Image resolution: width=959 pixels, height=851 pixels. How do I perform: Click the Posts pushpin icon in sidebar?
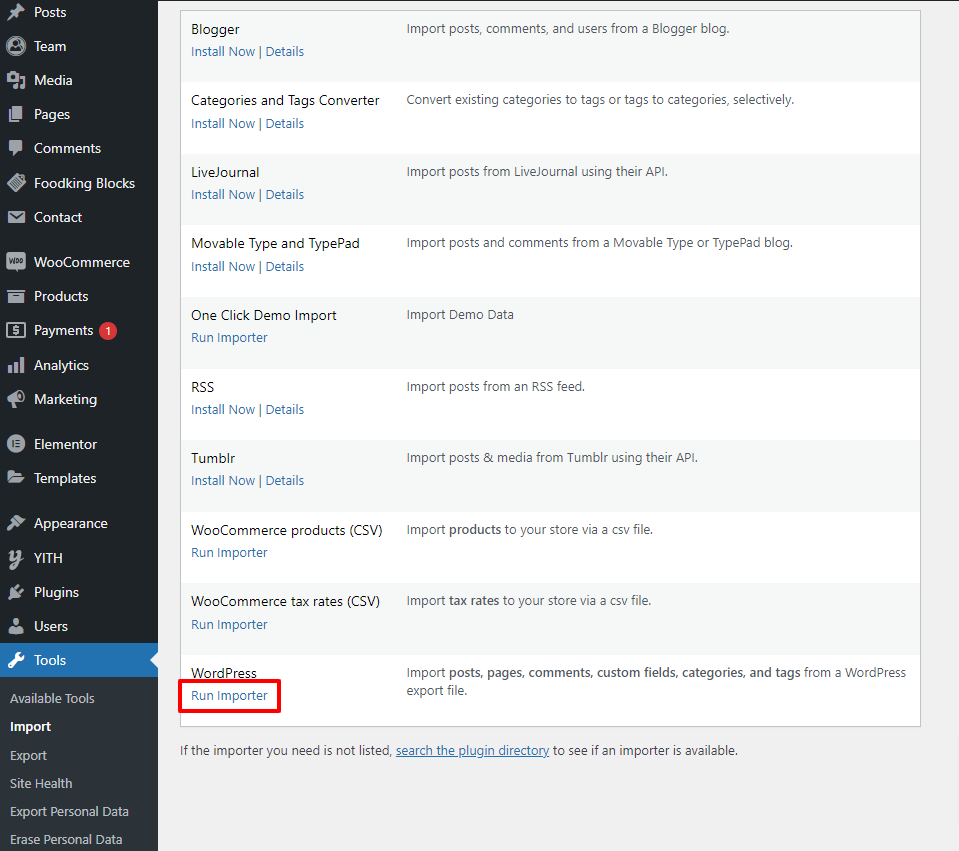(16, 12)
